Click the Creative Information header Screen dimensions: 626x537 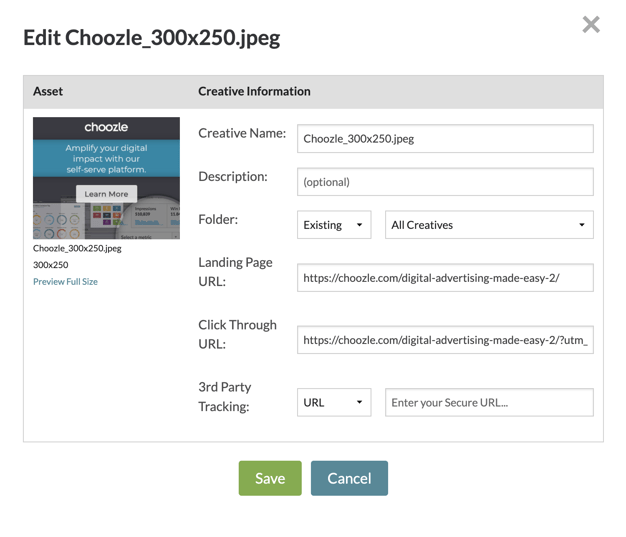click(254, 91)
